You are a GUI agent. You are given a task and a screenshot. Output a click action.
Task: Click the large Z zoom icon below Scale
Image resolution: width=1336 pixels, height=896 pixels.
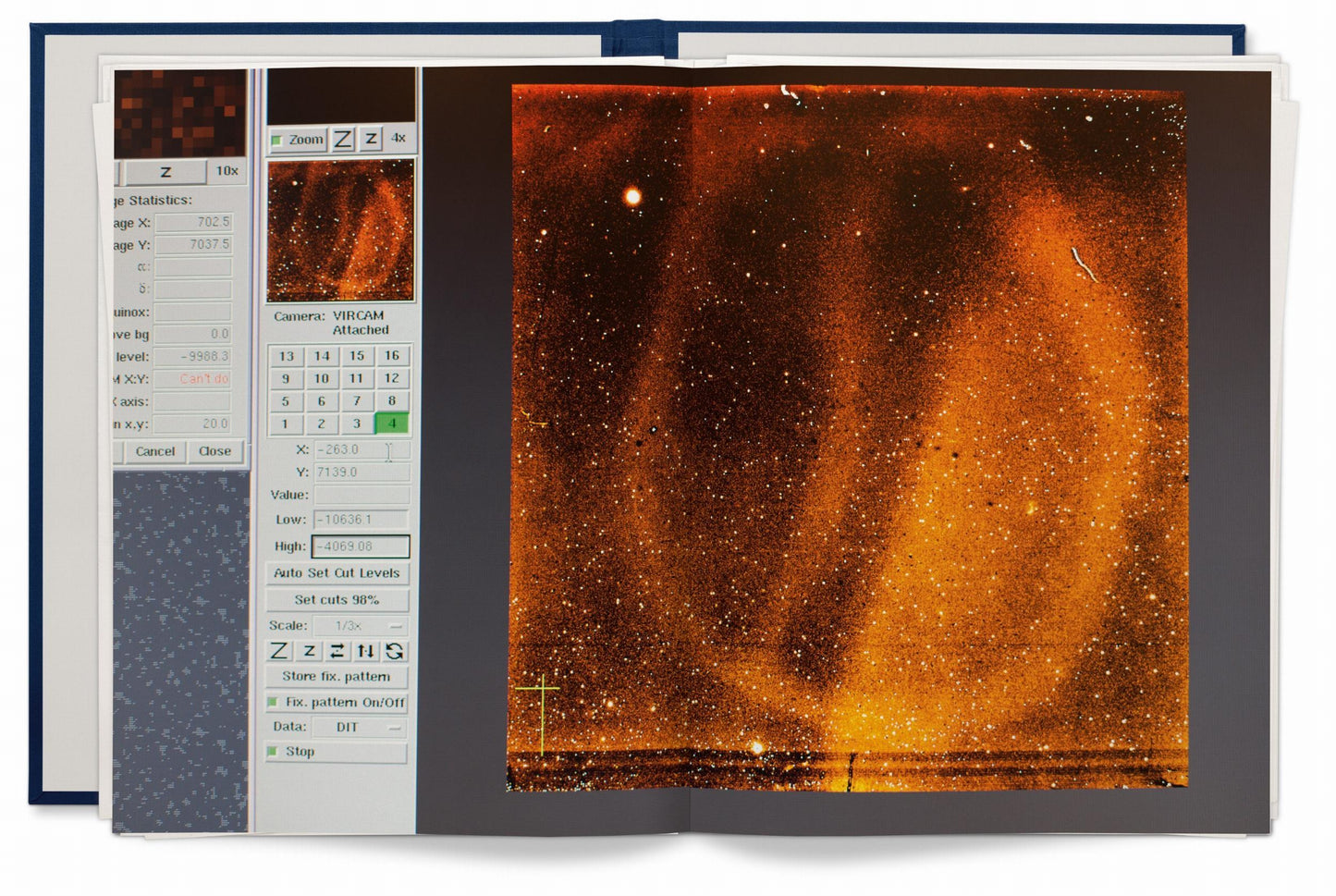[279, 651]
